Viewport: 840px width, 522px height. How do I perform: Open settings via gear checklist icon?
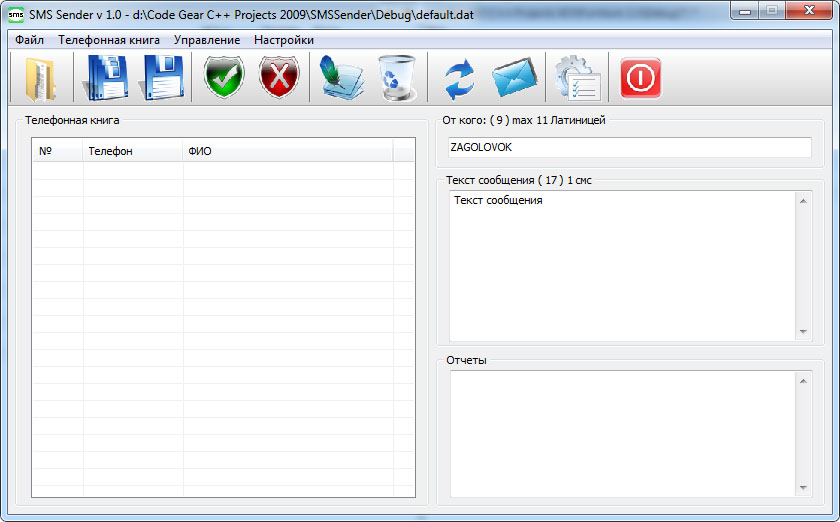coord(578,78)
